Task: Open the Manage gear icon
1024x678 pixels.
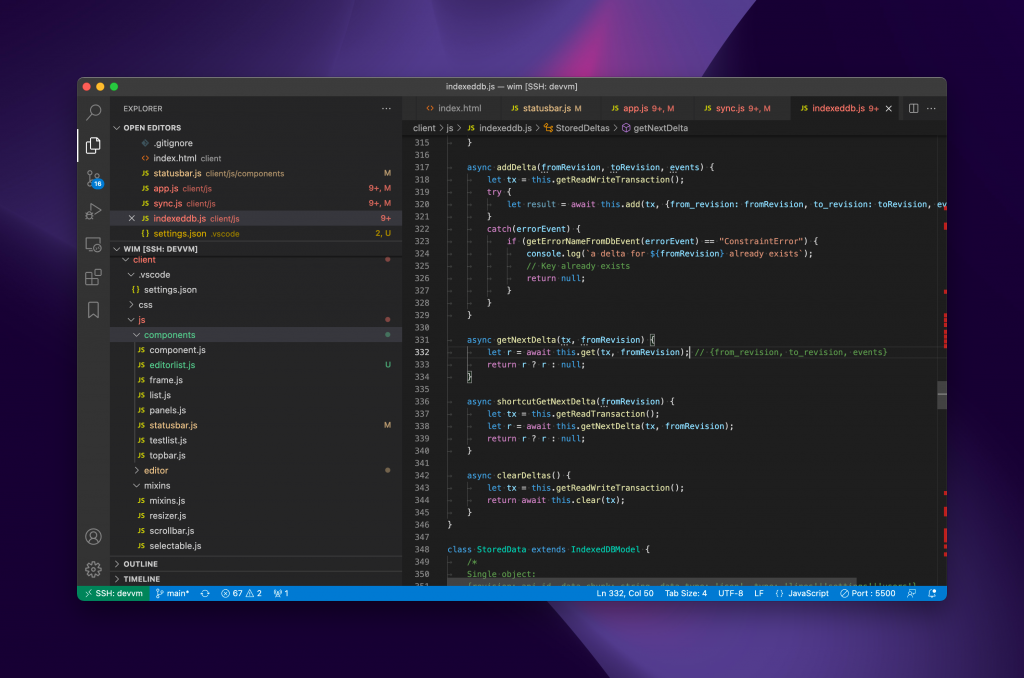Action: coord(93,569)
